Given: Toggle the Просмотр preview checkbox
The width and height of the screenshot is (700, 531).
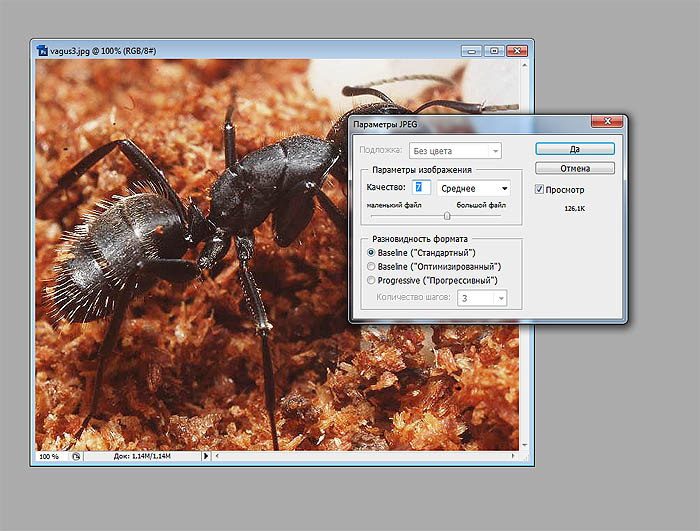Looking at the screenshot, I should click(540, 189).
